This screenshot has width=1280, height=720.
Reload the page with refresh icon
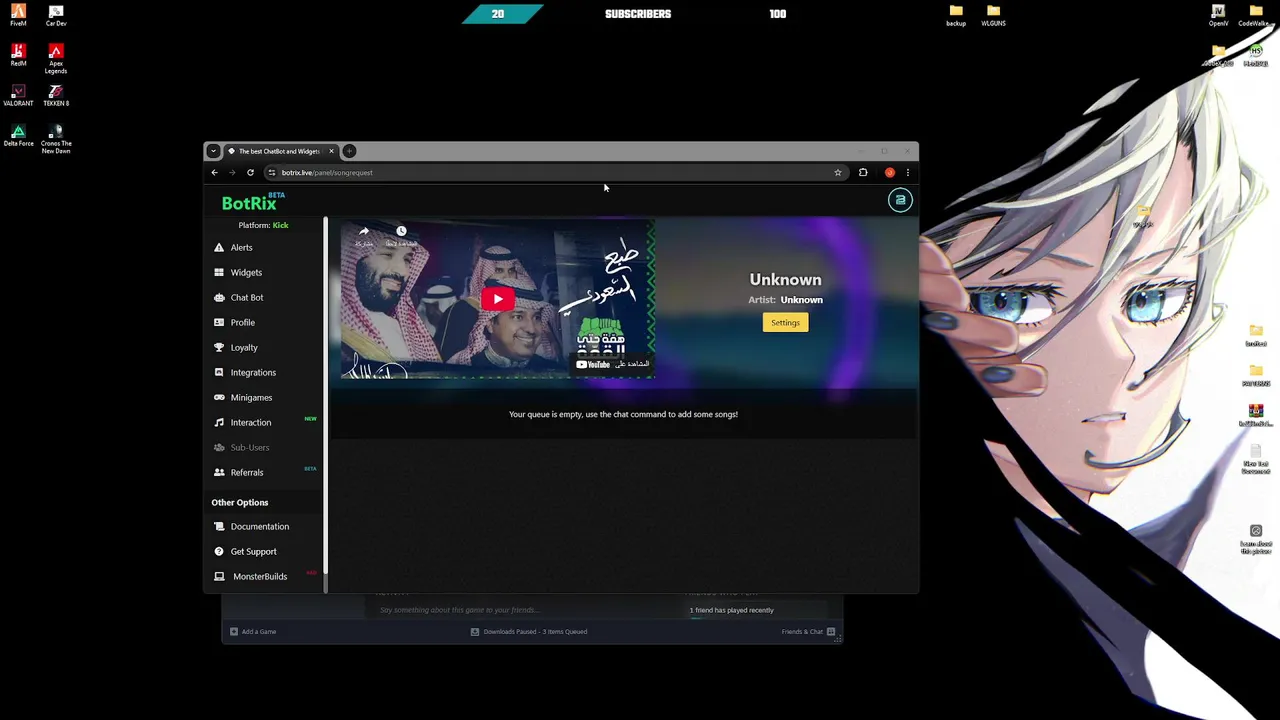[250, 172]
